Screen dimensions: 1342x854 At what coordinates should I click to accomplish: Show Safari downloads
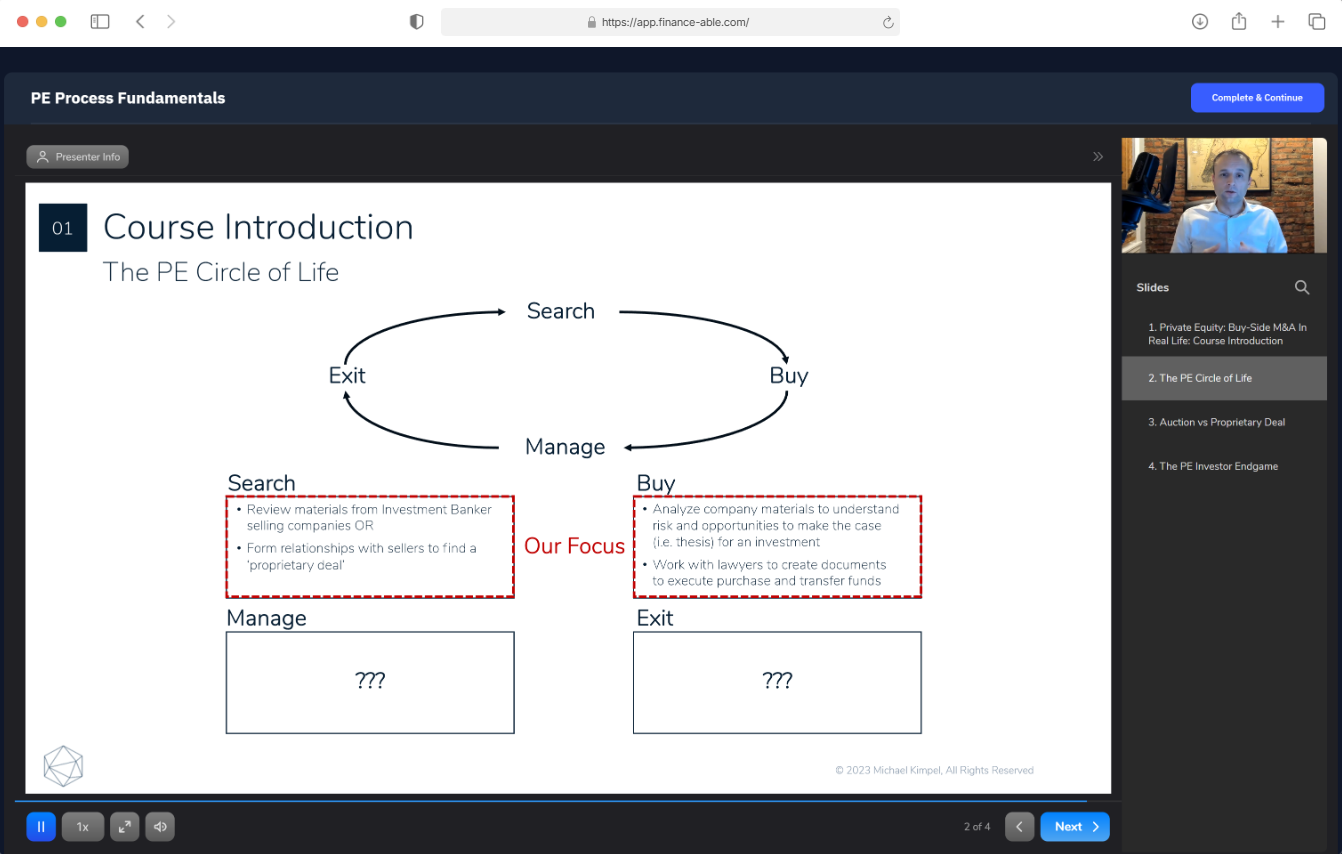point(1200,21)
